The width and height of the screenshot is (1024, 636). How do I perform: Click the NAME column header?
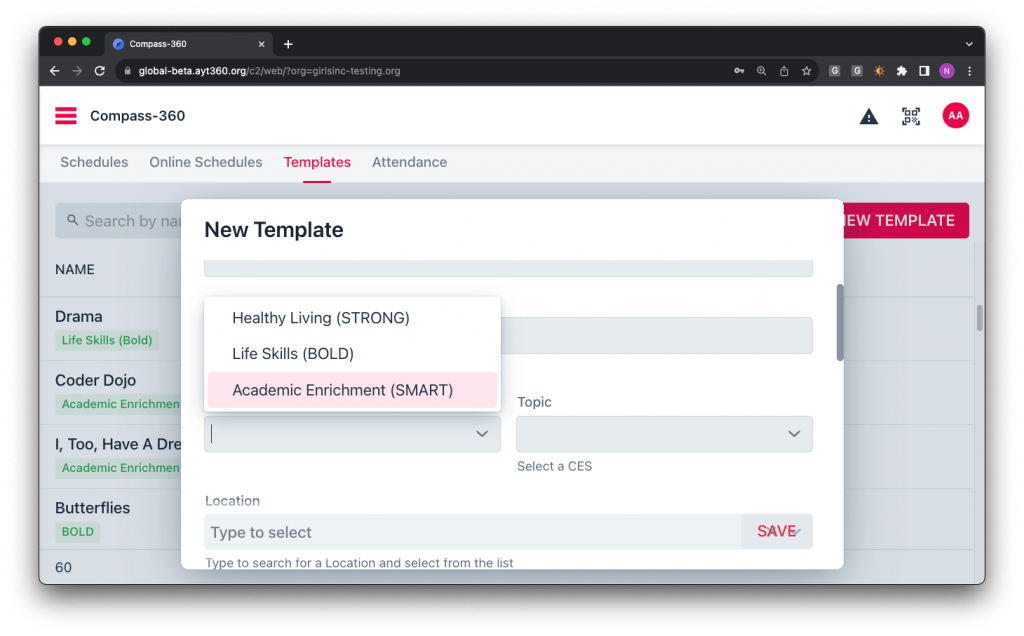[x=74, y=270]
